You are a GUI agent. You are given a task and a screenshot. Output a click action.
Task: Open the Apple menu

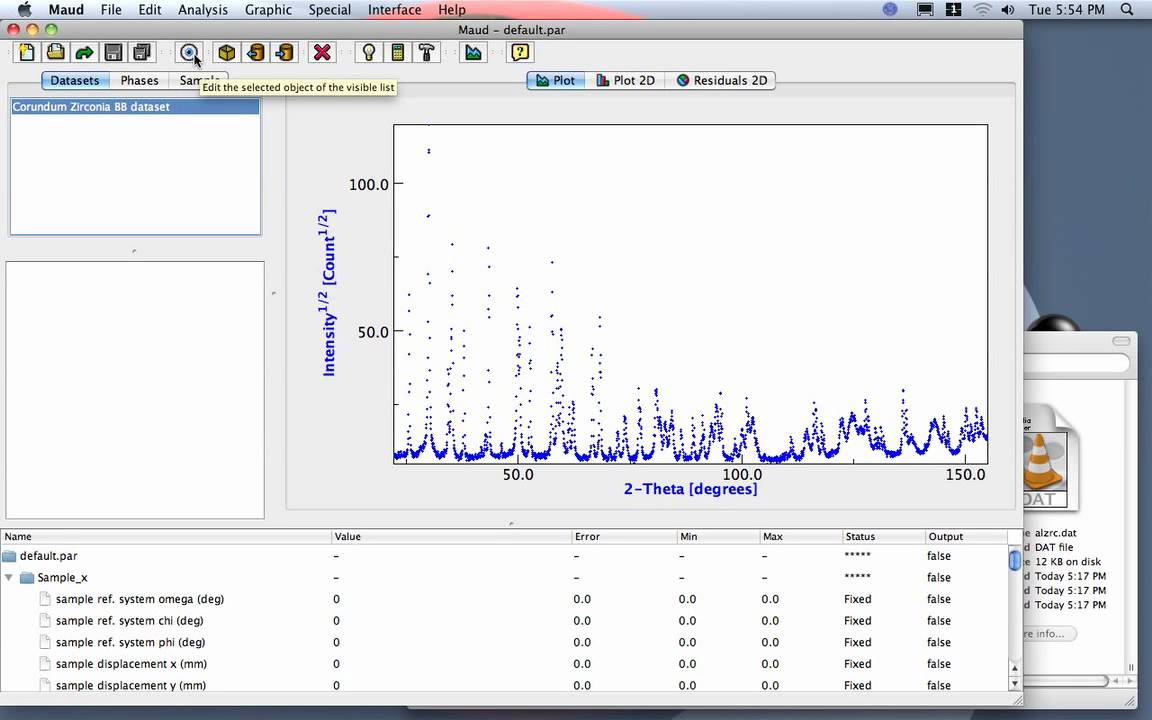pyautogui.click(x=24, y=10)
